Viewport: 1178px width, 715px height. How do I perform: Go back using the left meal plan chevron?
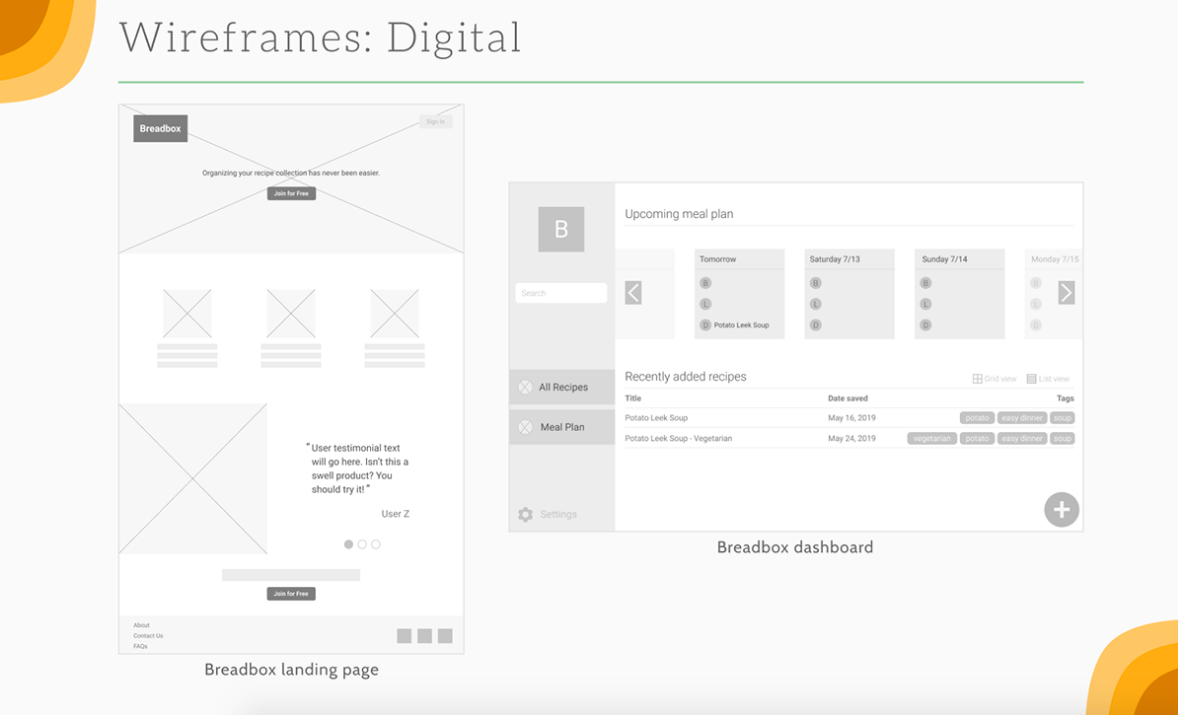coord(633,293)
